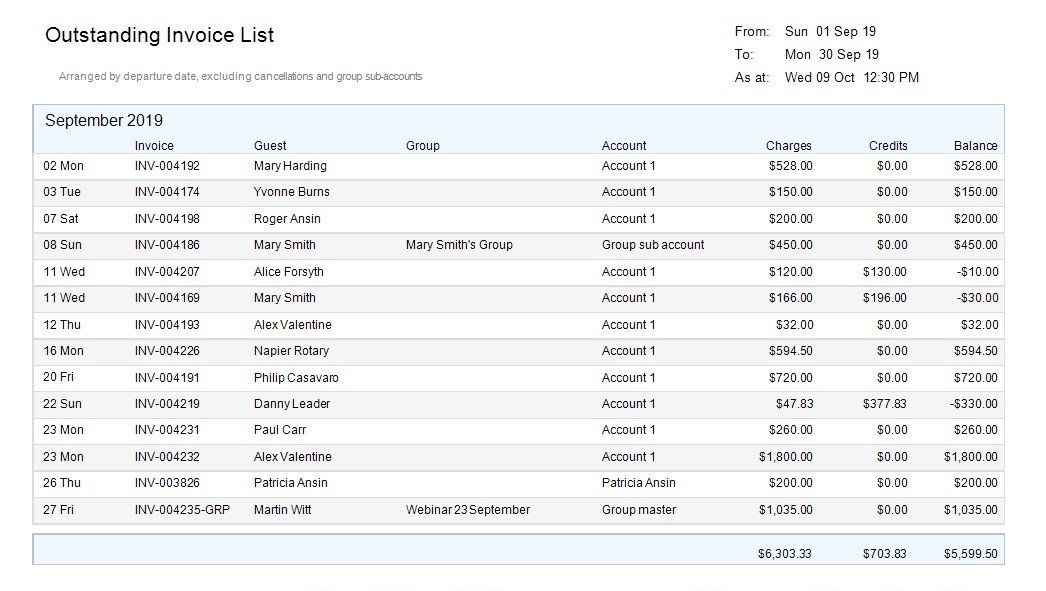Click the 22 Sun departure date

(x=63, y=404)
